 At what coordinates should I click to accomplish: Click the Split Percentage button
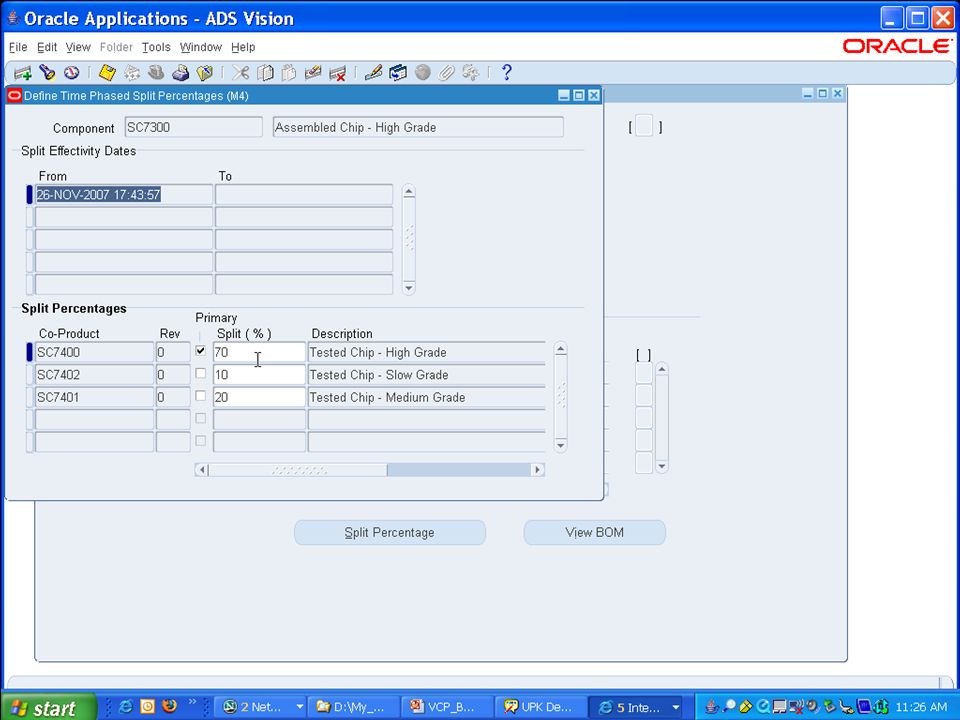pyautogui.click(x=389, y=533)
